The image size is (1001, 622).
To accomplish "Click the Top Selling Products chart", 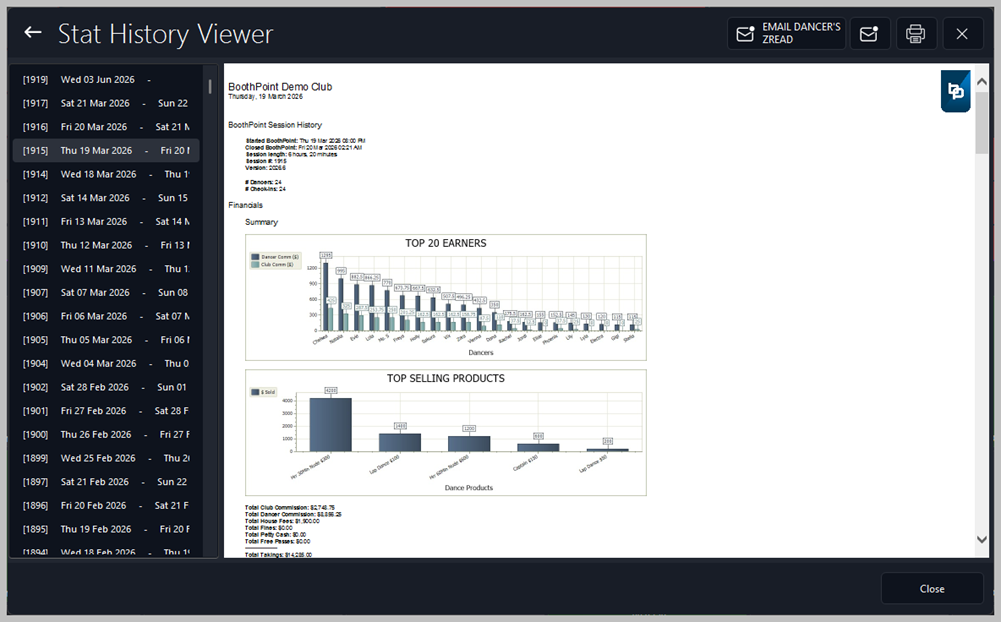I will 446,432.
